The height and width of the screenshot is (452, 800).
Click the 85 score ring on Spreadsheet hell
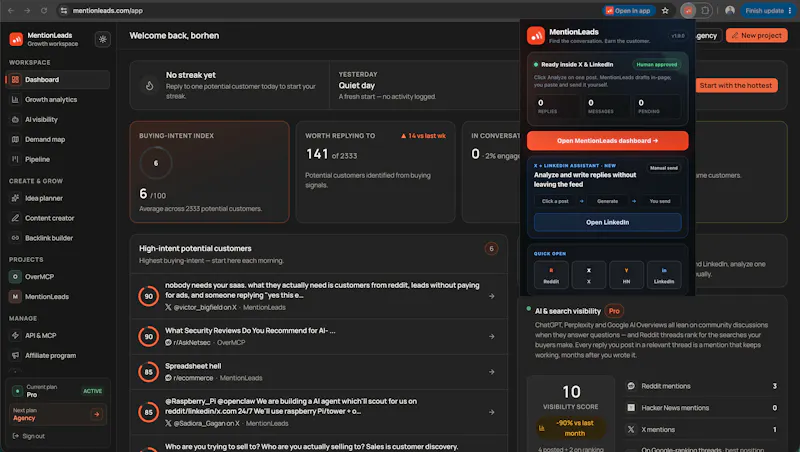(148, 372)
